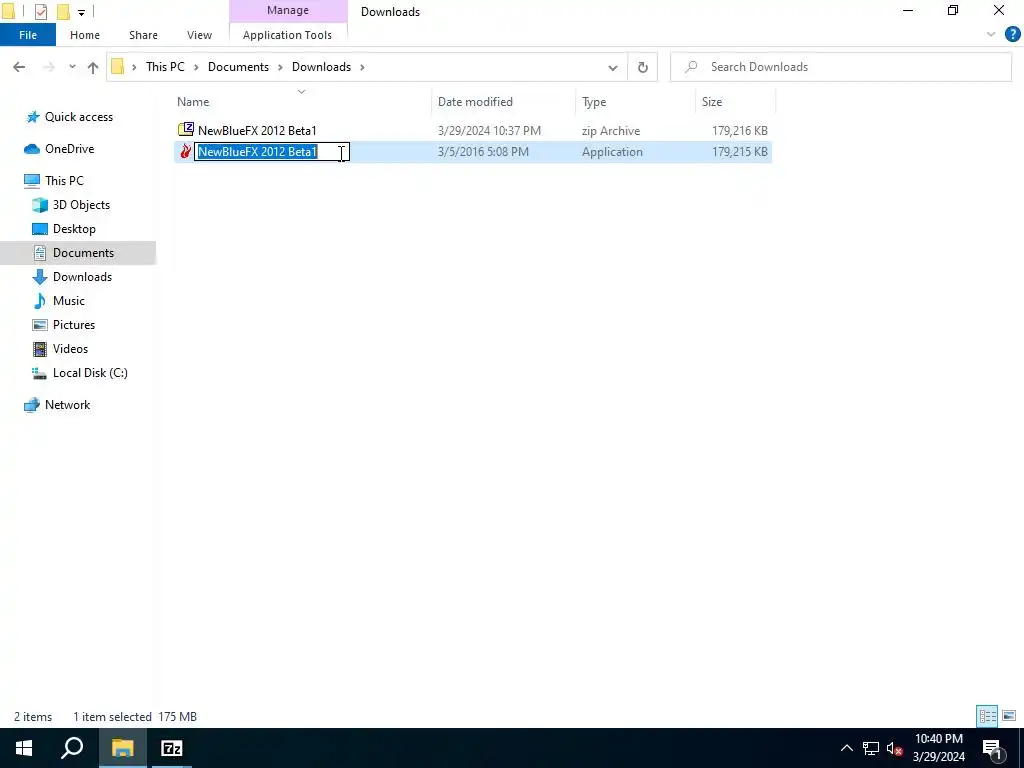
Task: Open the recent locations dropdown arrow
Action: [72, 67]
